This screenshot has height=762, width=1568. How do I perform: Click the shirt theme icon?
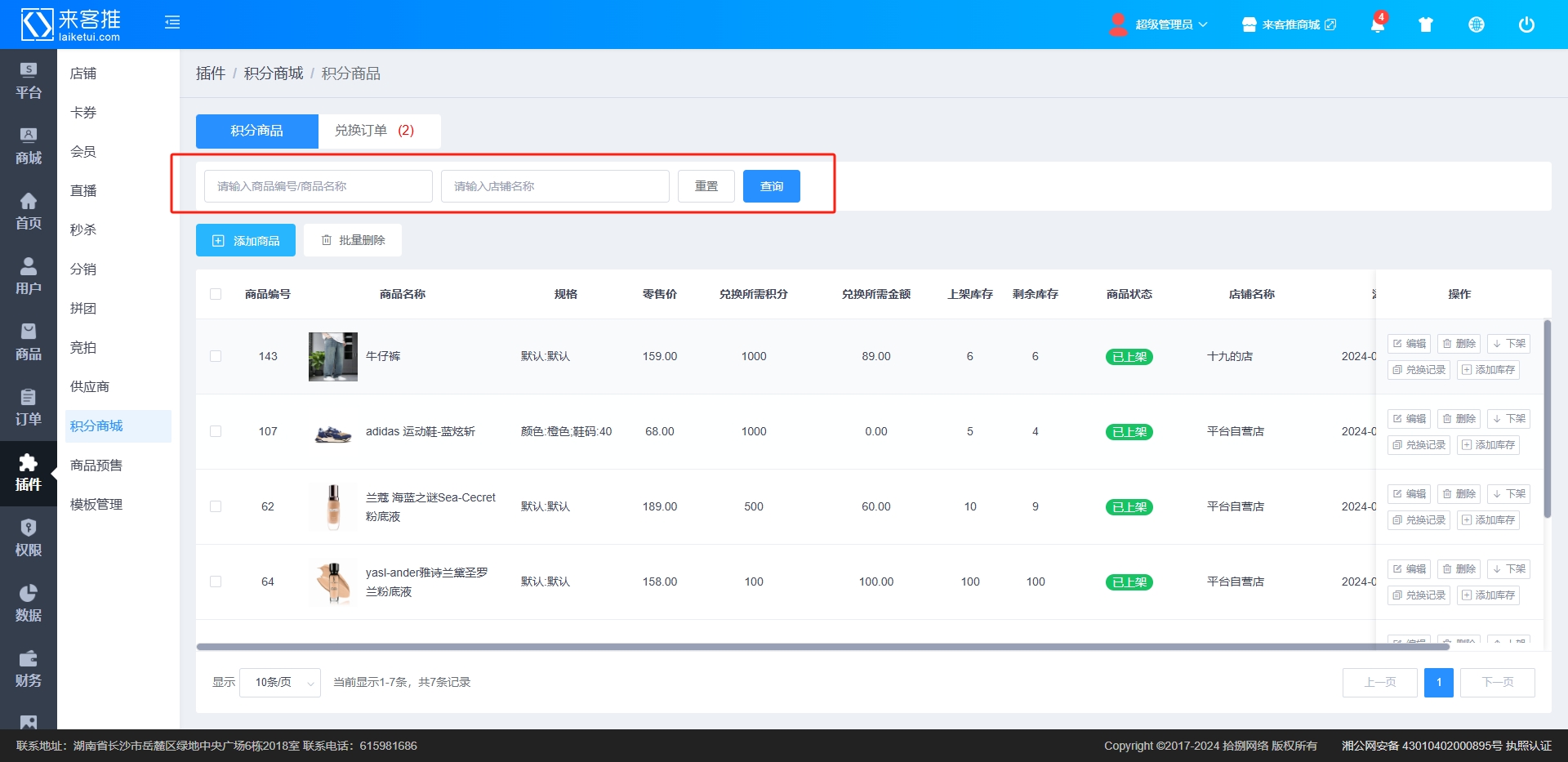(x=1426, y=25)
